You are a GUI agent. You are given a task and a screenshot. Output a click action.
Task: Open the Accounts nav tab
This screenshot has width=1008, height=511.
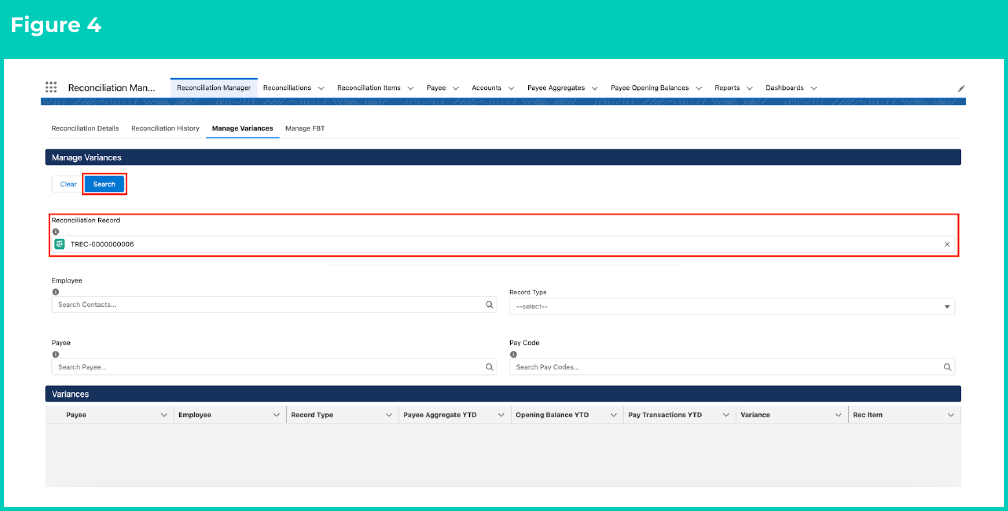[486, 88]
